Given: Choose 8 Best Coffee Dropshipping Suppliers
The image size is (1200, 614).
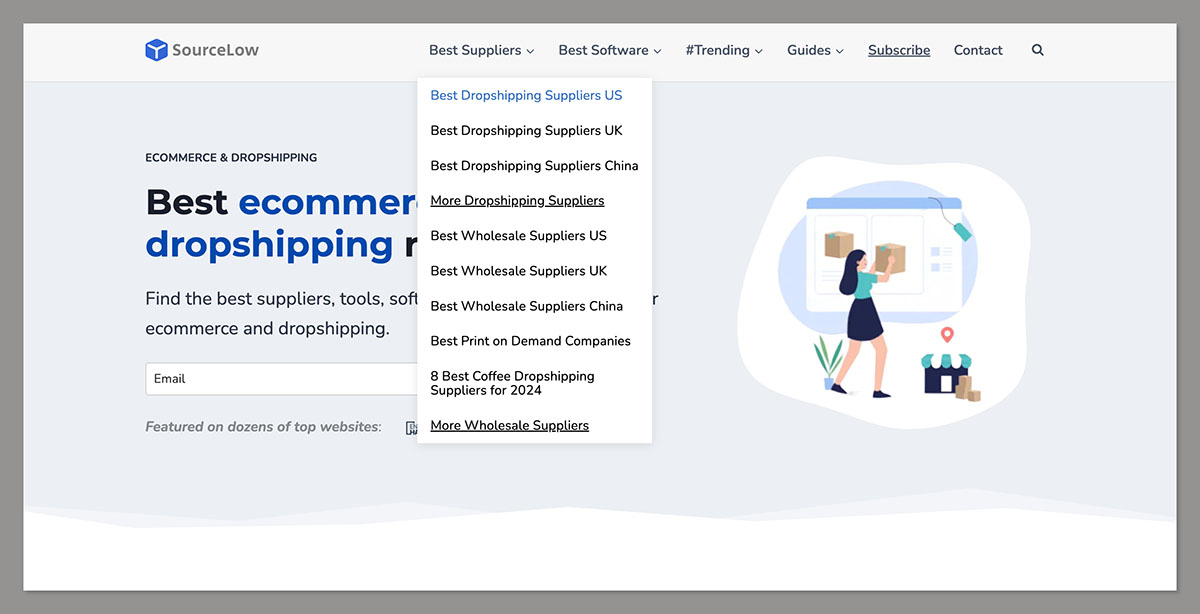Looking at the screenshot, I should (x=512, y=383).
